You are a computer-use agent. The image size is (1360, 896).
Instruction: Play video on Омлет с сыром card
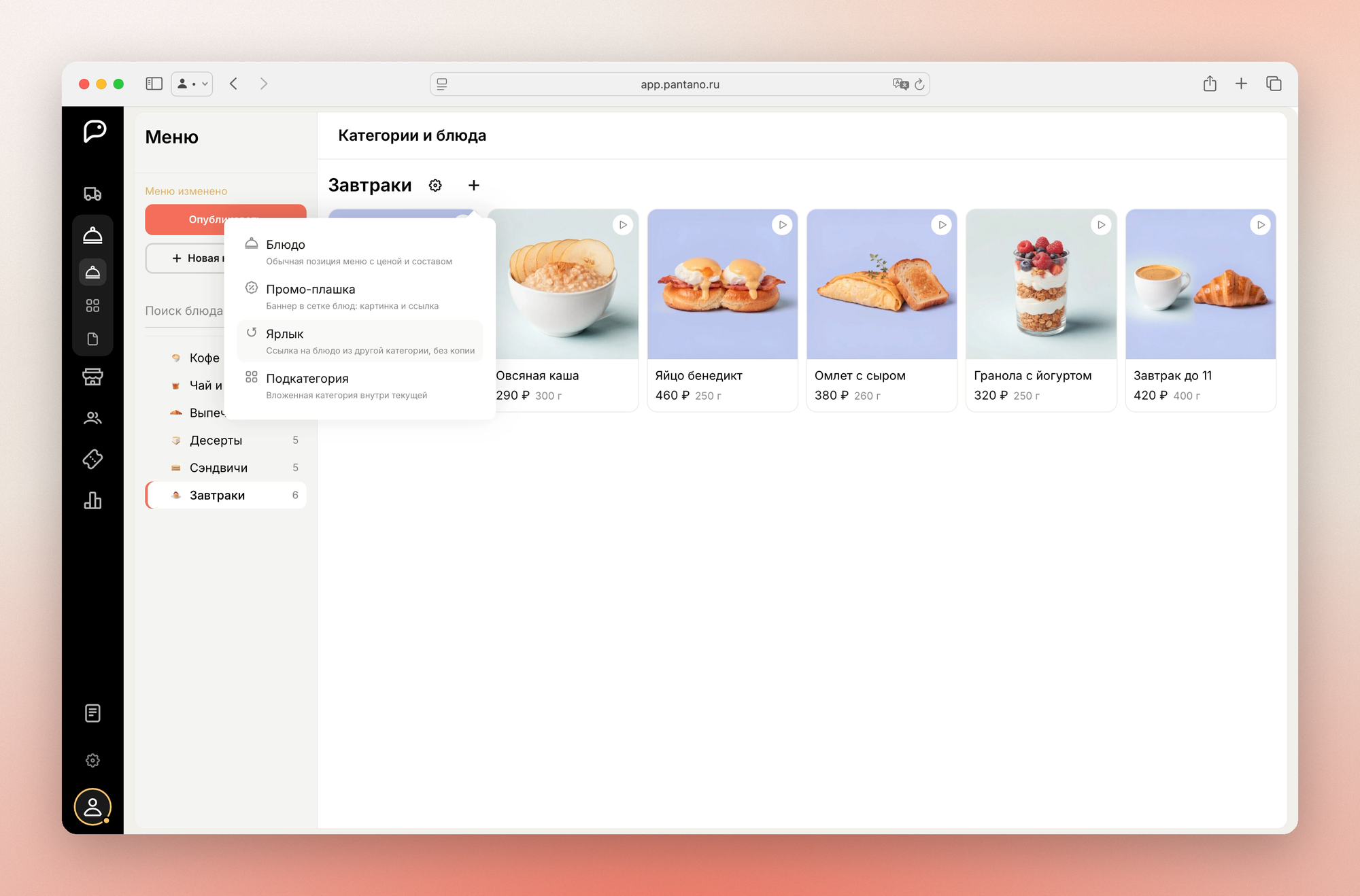942,225
